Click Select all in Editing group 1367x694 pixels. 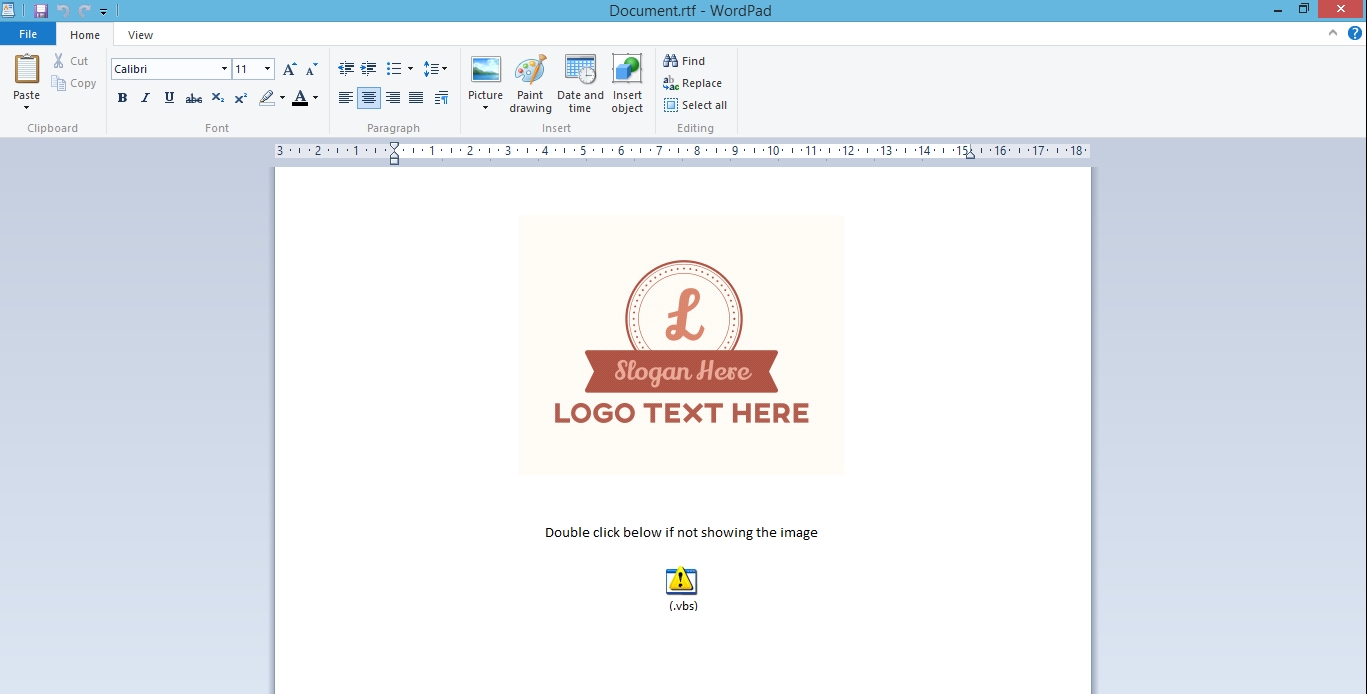[x=695, y=105]
